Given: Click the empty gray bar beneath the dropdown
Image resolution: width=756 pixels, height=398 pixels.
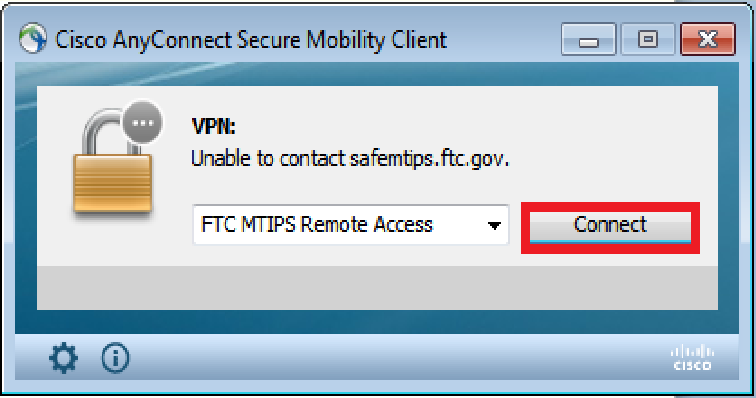Looking at the screenshot, I should pos(377,288).
